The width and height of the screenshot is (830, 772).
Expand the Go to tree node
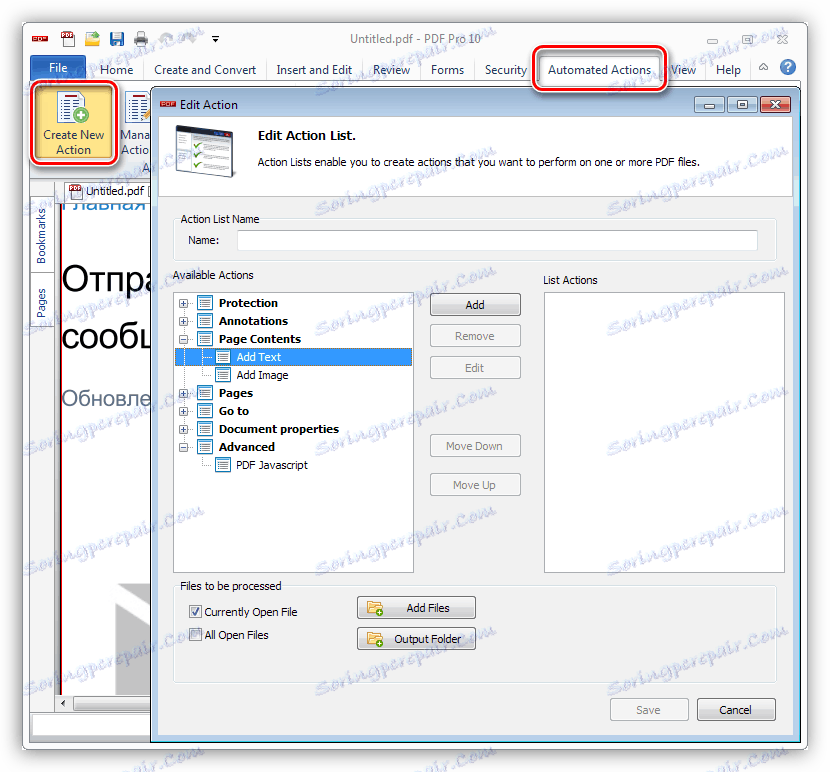tap(183, 411)
